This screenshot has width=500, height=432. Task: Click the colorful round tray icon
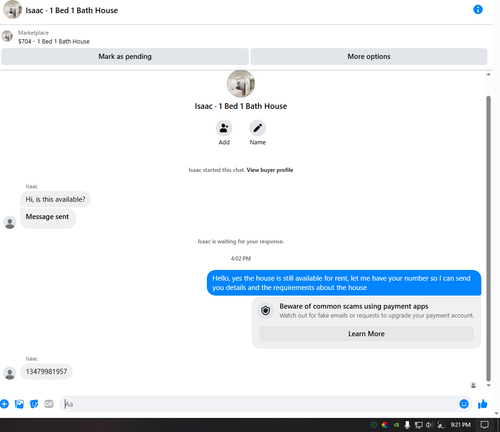tap(385, 425)
